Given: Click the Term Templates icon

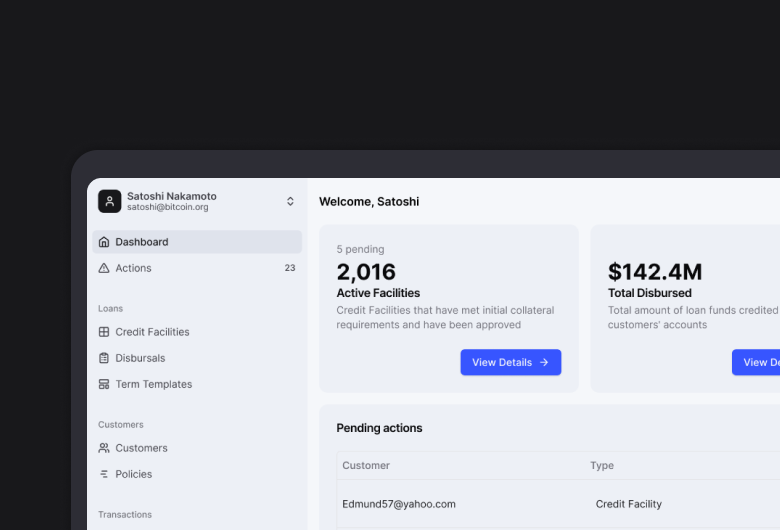Looking at the screenshot, I should click(104, 384).
